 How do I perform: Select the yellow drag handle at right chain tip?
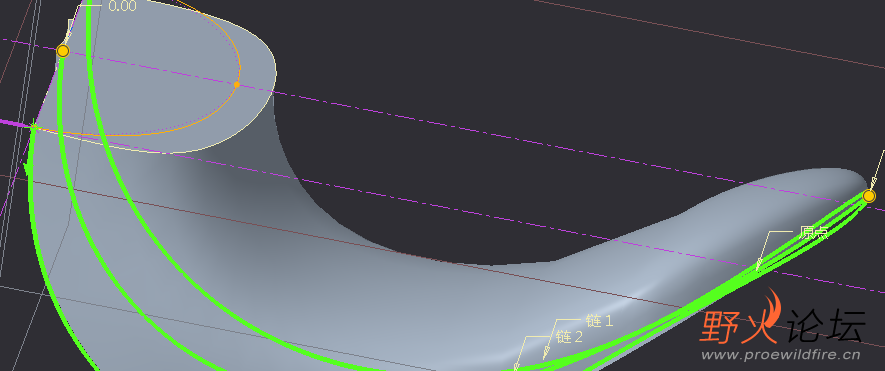[869, 196]
